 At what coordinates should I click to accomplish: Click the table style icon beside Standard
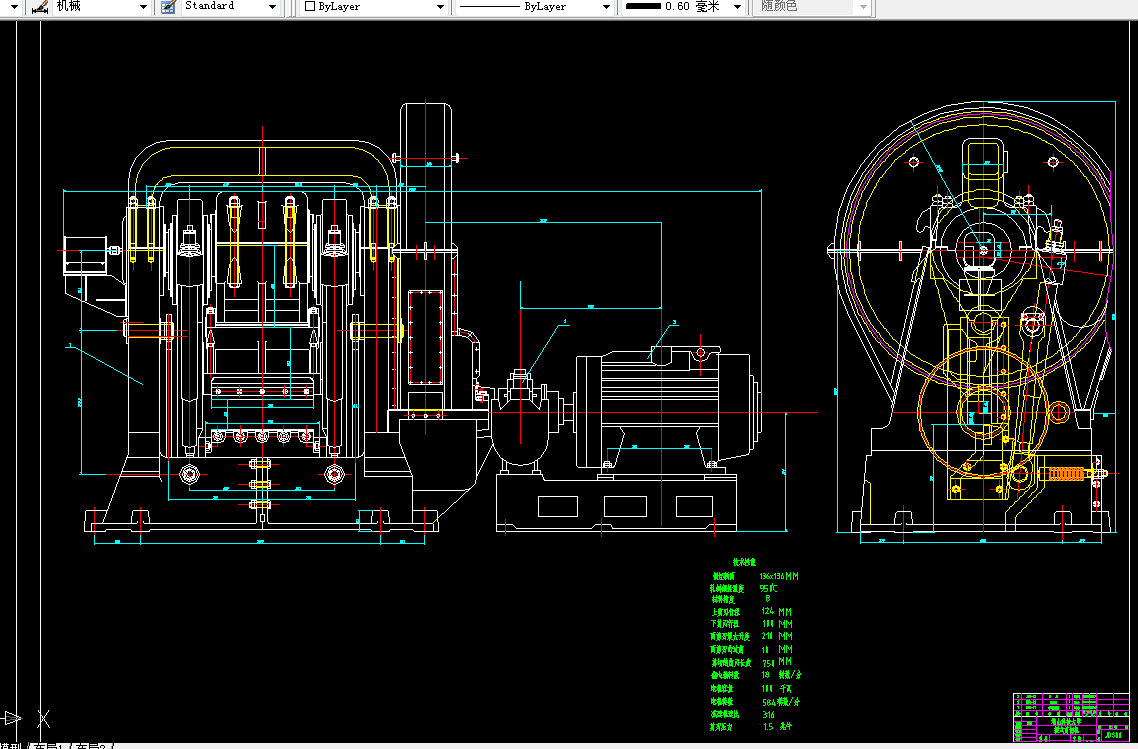168,7
